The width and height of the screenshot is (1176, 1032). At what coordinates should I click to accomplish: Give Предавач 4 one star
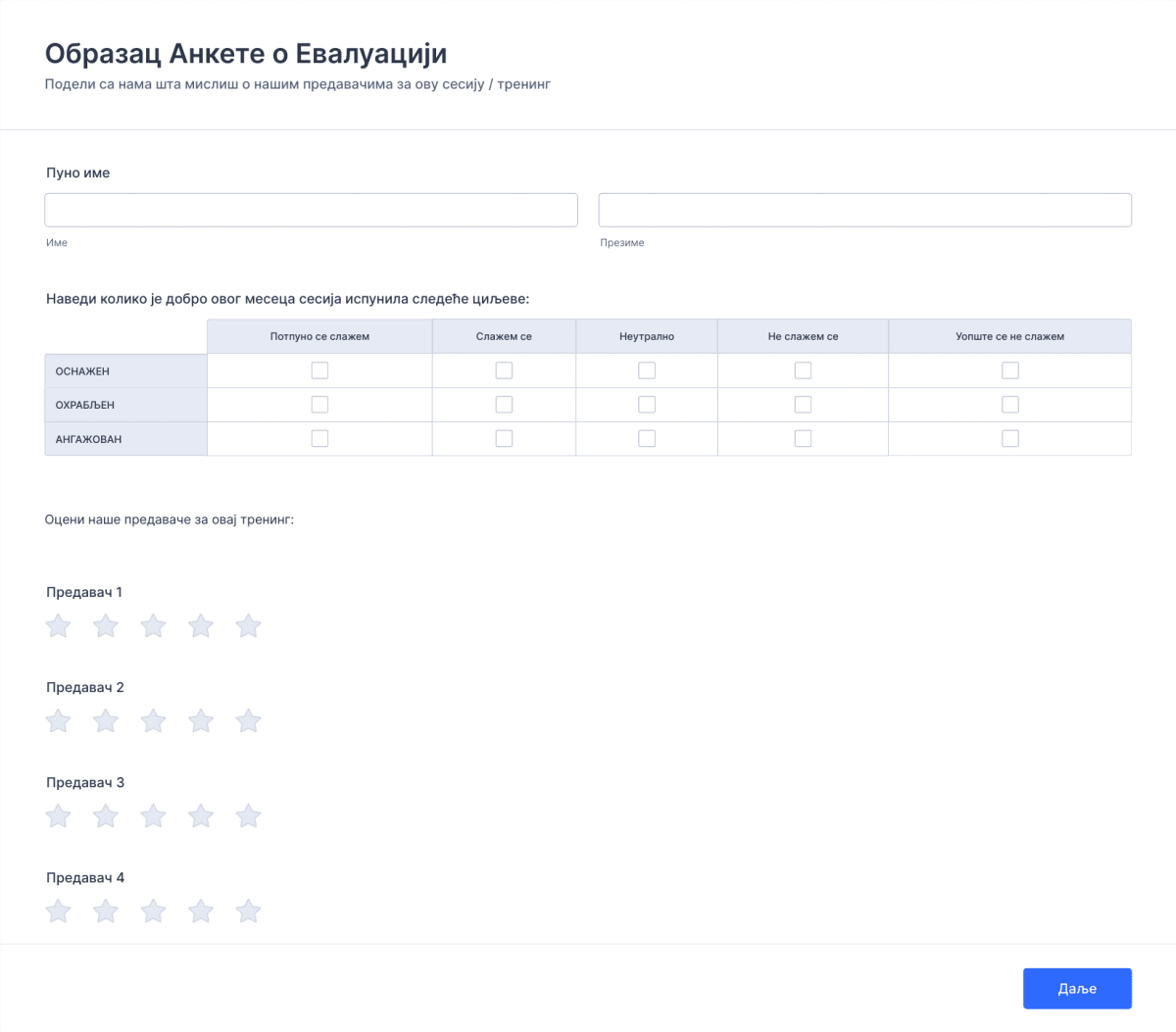(x=58, y=910)
